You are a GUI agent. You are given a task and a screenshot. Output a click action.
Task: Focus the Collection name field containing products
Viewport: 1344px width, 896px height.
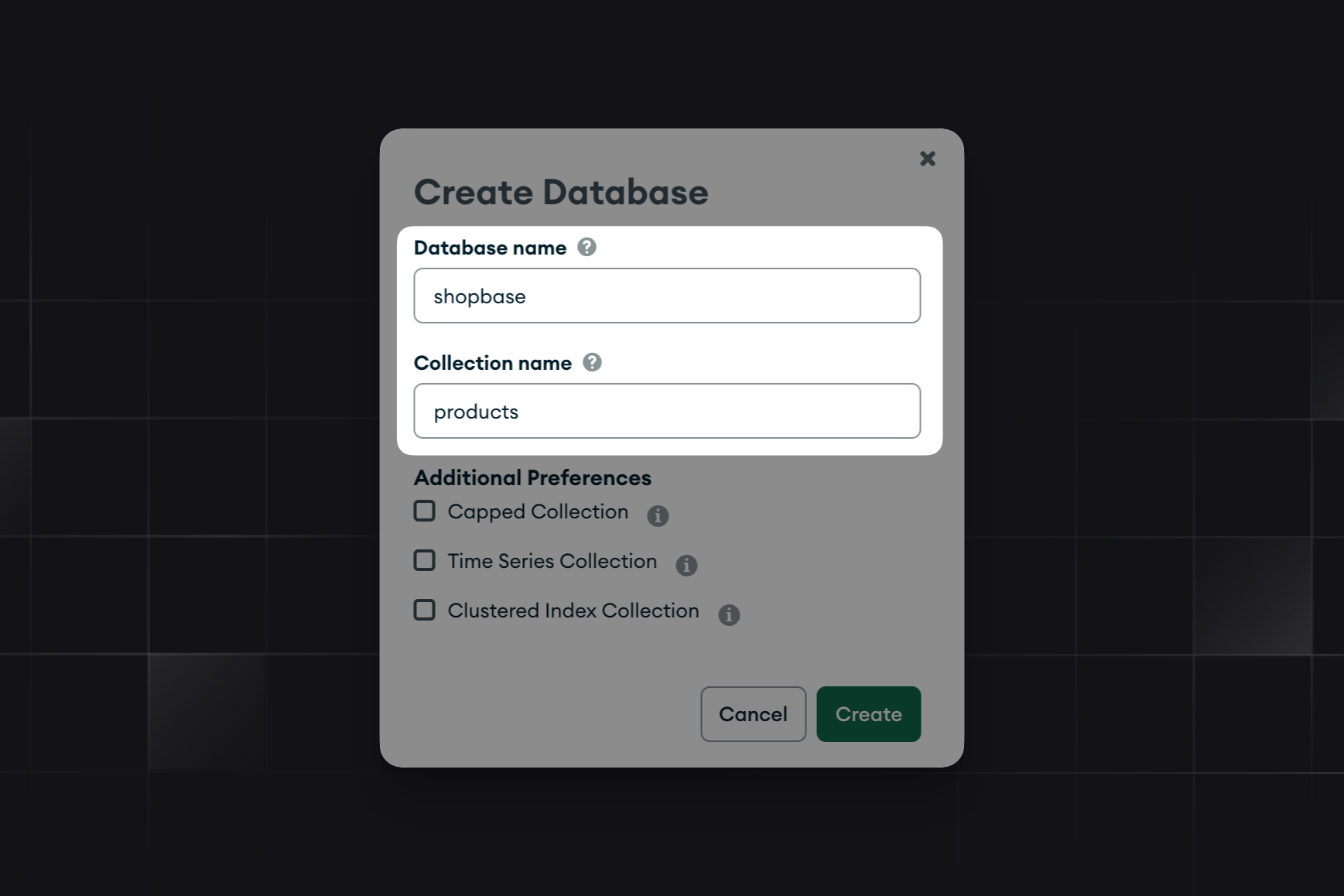tap(667, 411)
